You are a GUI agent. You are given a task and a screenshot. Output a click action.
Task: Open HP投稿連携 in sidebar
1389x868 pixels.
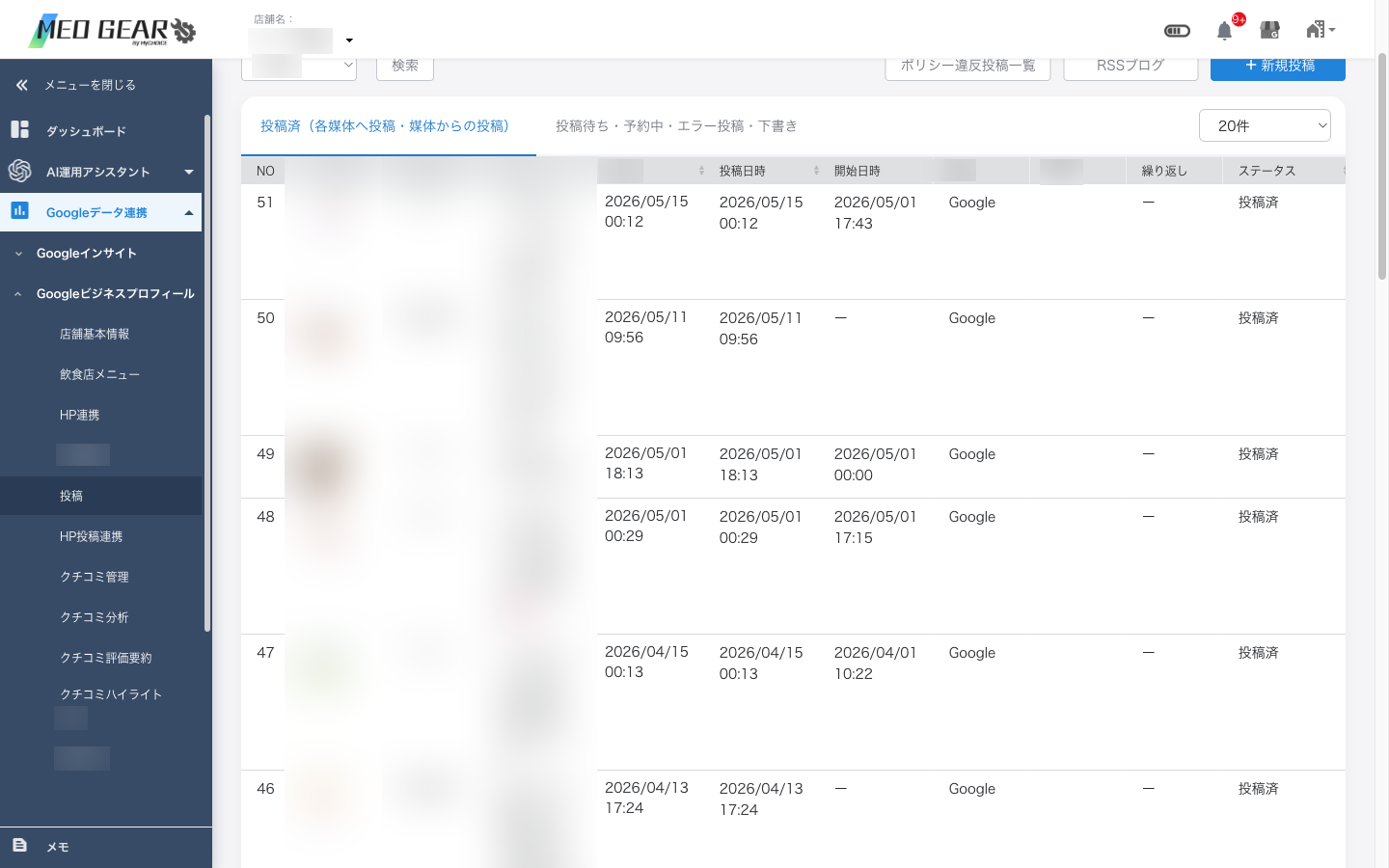91,536
